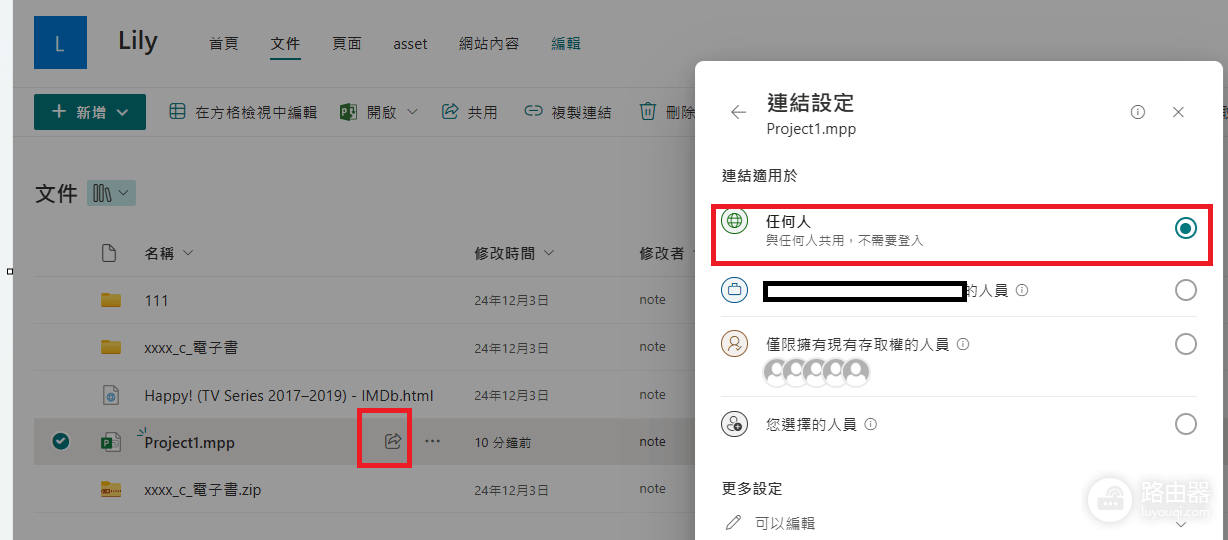Click the 開啟 toolbar command
The image size is (1228, 540).
pyautogui.click(x=369, y=112)
